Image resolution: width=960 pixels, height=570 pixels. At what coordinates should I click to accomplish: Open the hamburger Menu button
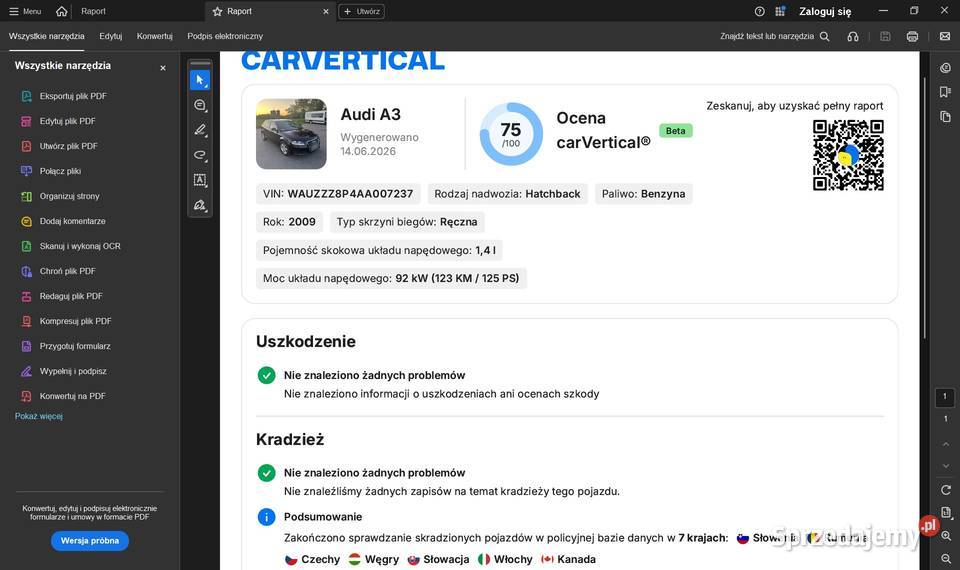coord(25,11)
